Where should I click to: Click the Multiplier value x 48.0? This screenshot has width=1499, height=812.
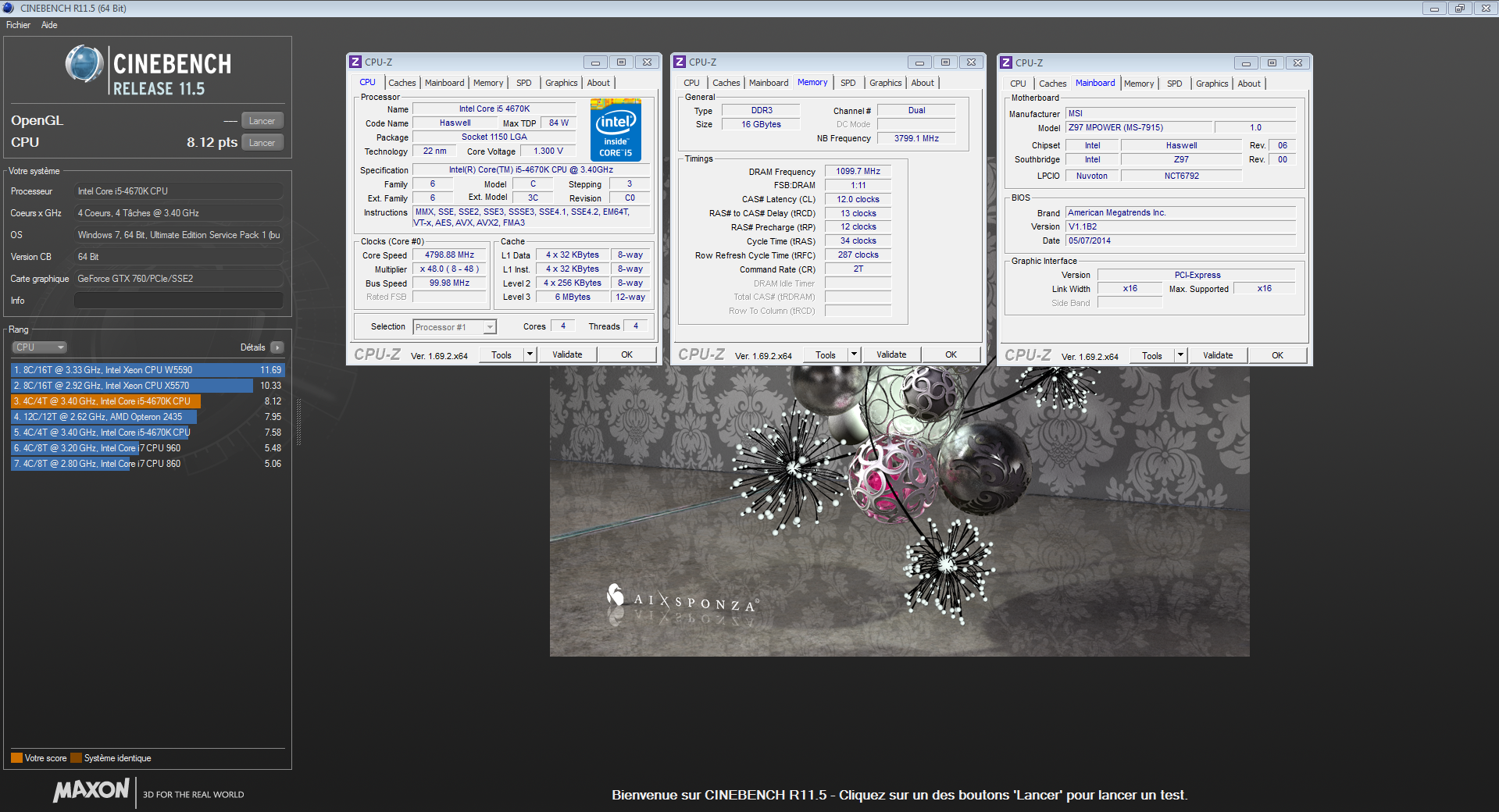point(449,269)
